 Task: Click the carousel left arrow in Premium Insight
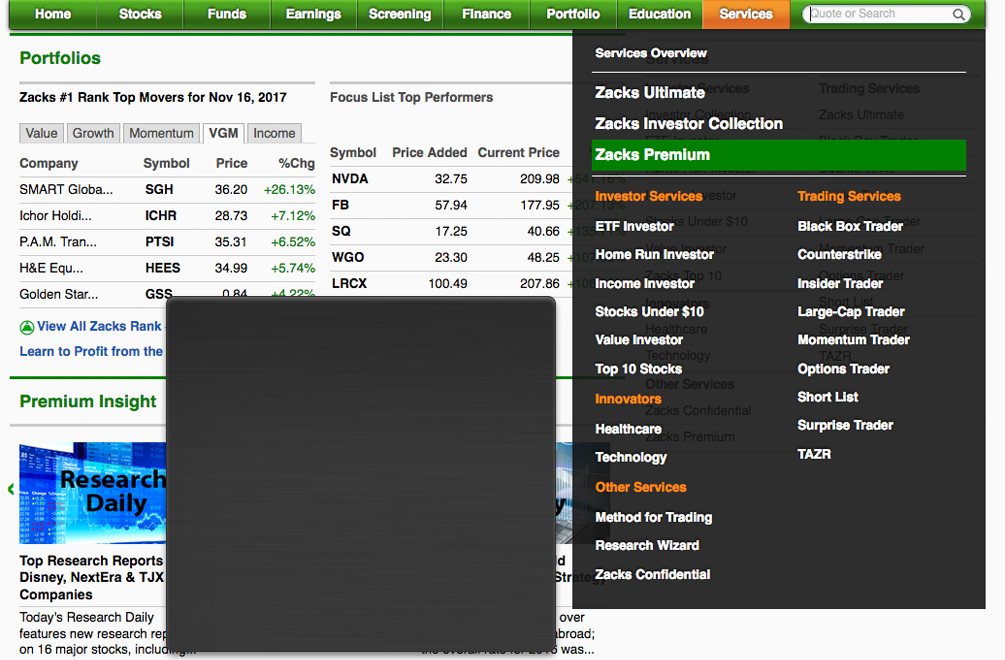[x=11, y=490]
